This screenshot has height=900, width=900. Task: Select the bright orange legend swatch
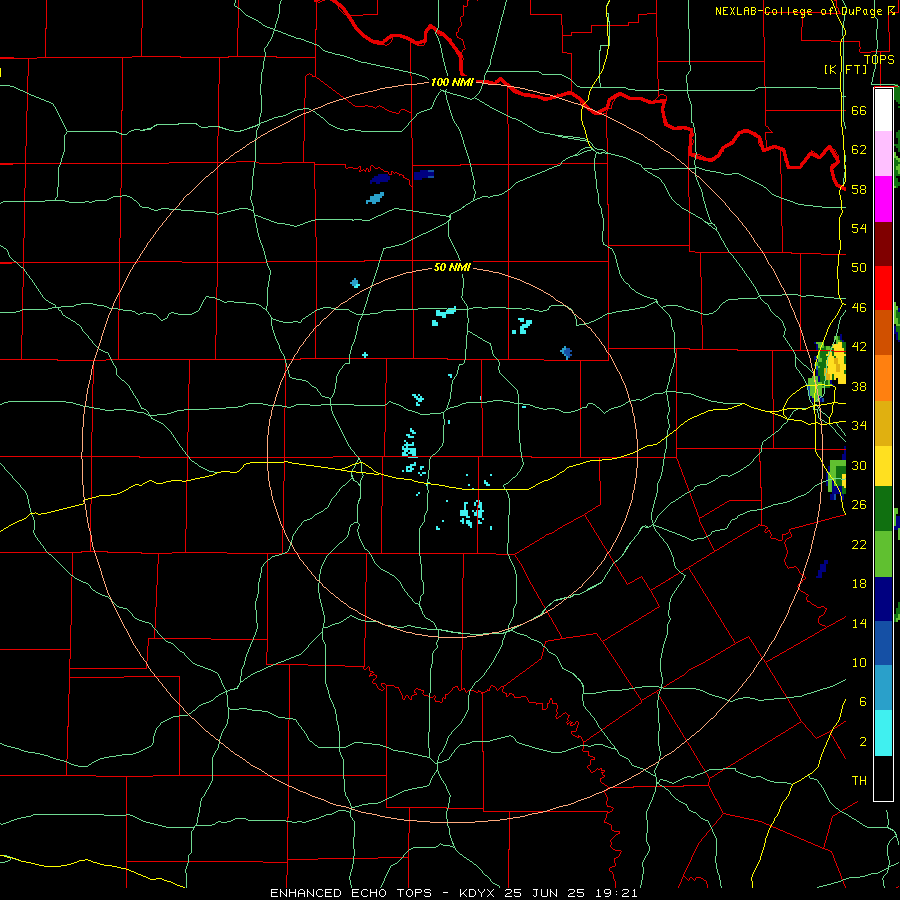point(883,378)
